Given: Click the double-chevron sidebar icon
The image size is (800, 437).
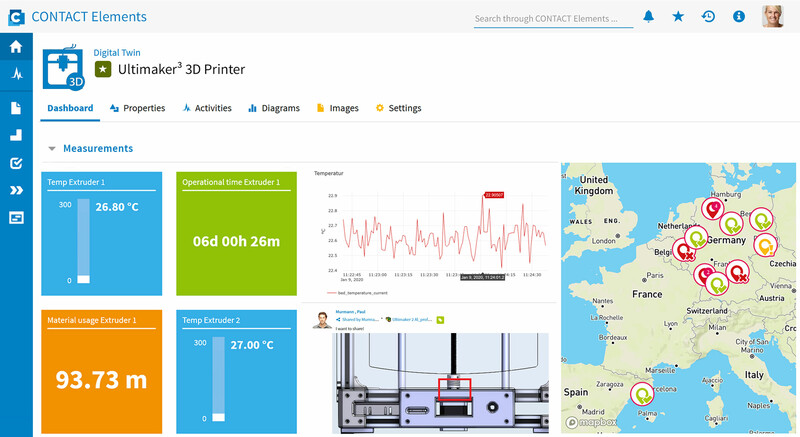Looking at the screenshot, I should click(x=16, y=190).
